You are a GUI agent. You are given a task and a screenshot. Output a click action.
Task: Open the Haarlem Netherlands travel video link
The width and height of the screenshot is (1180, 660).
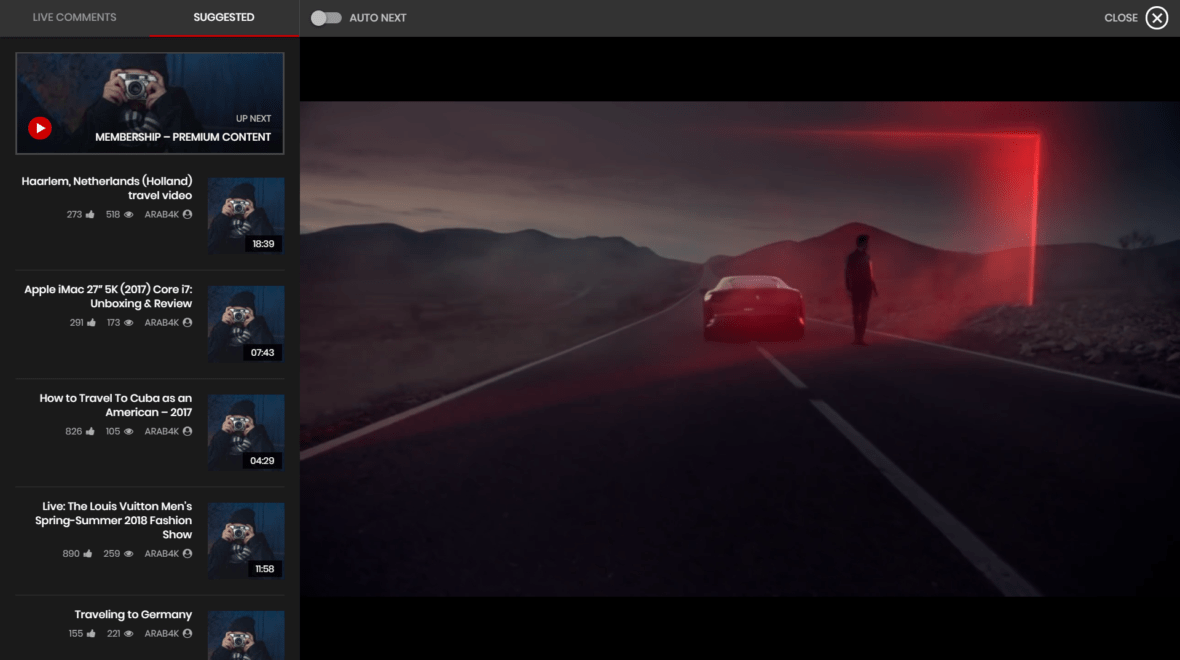coord(106,188)
